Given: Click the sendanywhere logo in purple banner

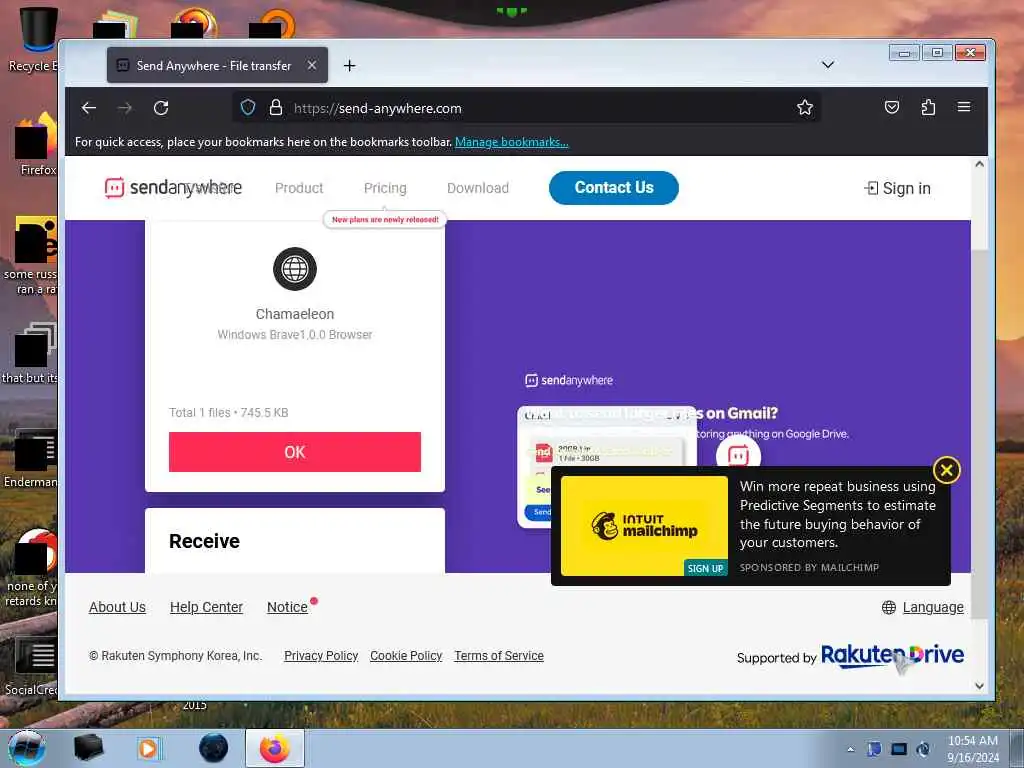Looking at the screenshot, I should [x=569, y=380].
